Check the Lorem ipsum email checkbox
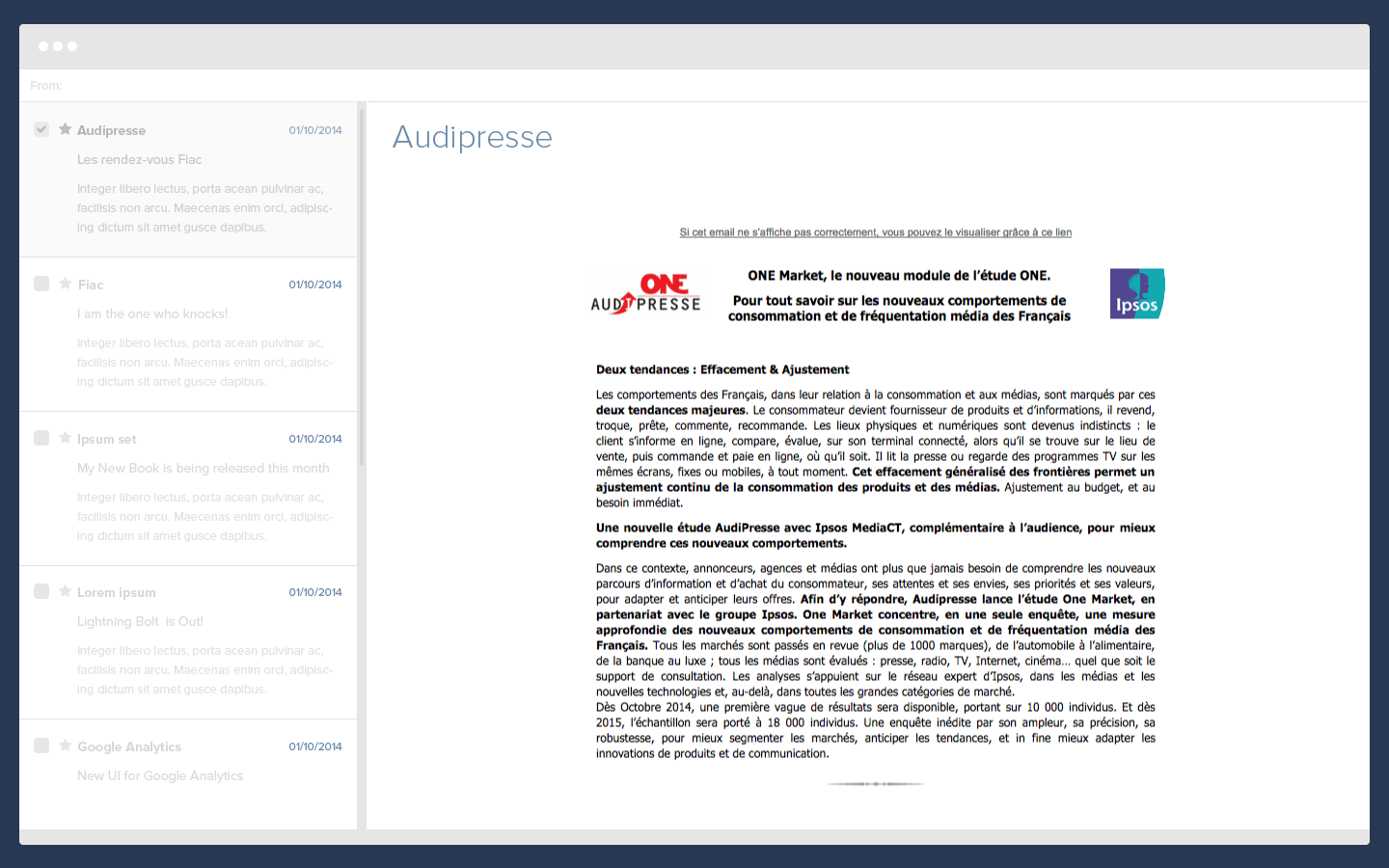The height and width of the screenshot is (868, 1389). pyautogui.click(x=41, y=591)
